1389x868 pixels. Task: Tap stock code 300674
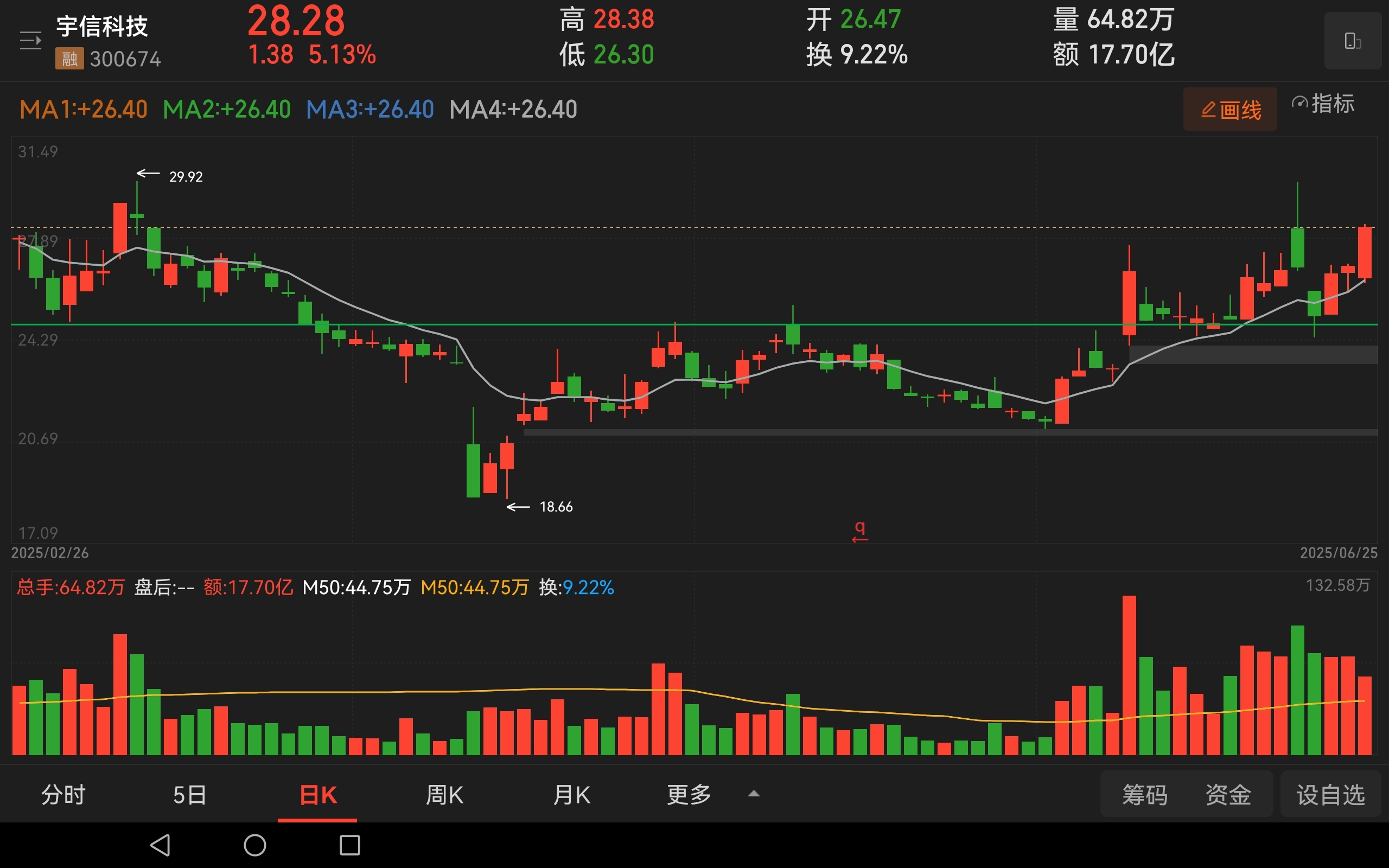click(x=125, y=59)
